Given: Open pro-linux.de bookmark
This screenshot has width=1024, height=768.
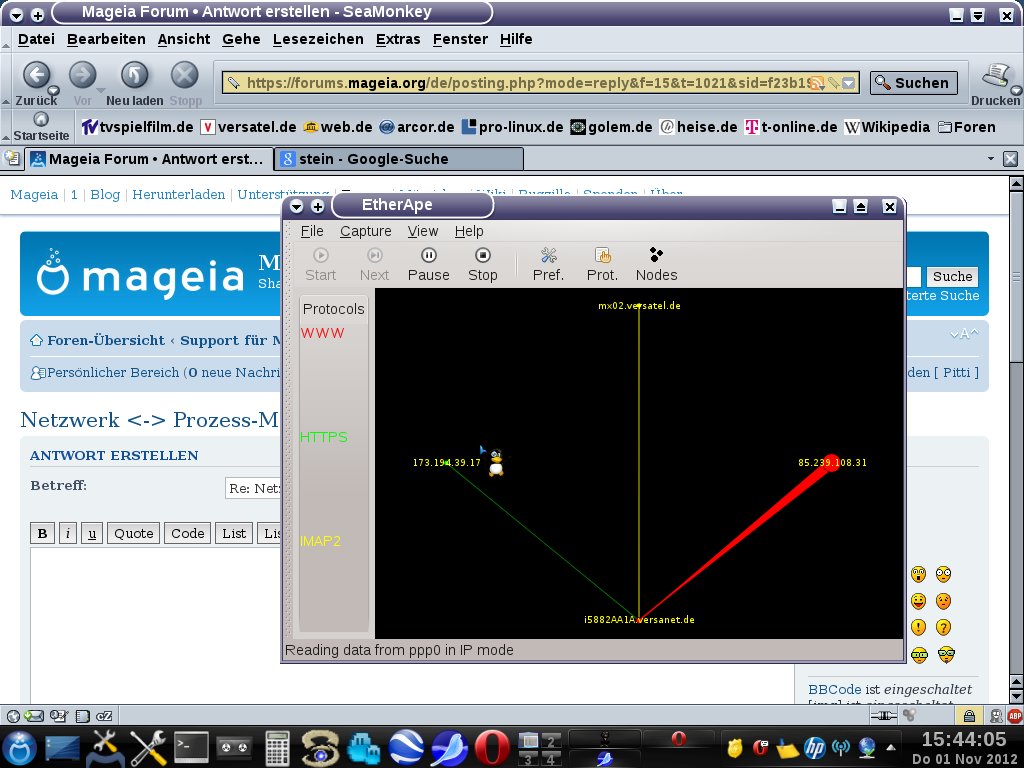Looking at the screenshot, I should pyautogui.click(x=512, y=127).
